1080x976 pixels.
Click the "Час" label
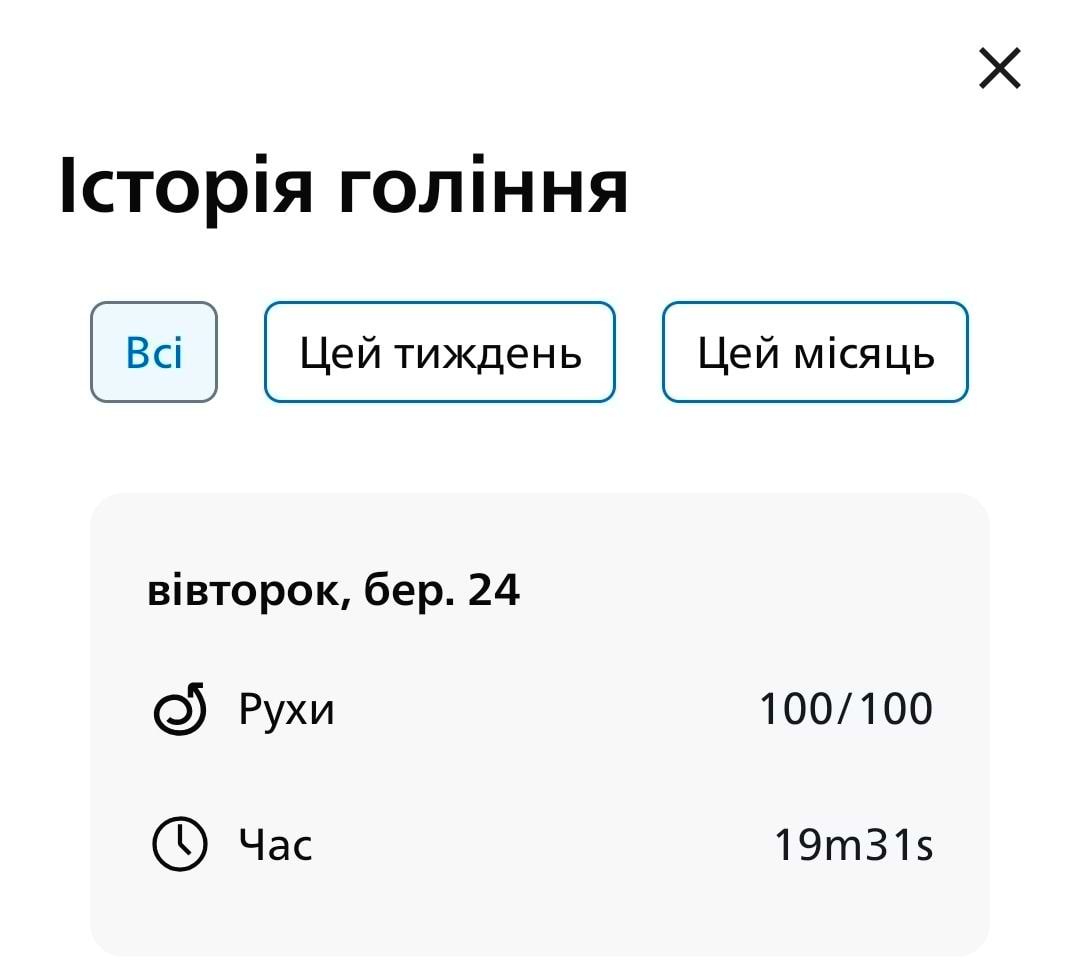[x=275, y=846]
